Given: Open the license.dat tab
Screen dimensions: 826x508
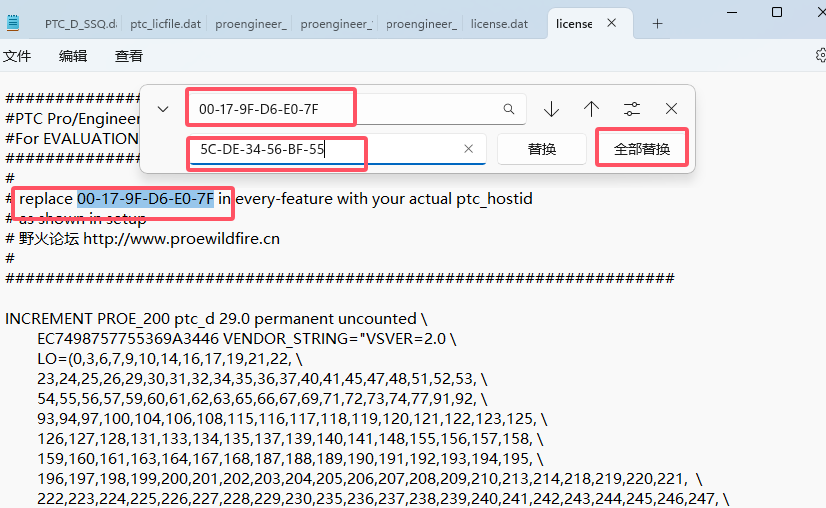Looking at the screenshot, I should click(499, 24).
